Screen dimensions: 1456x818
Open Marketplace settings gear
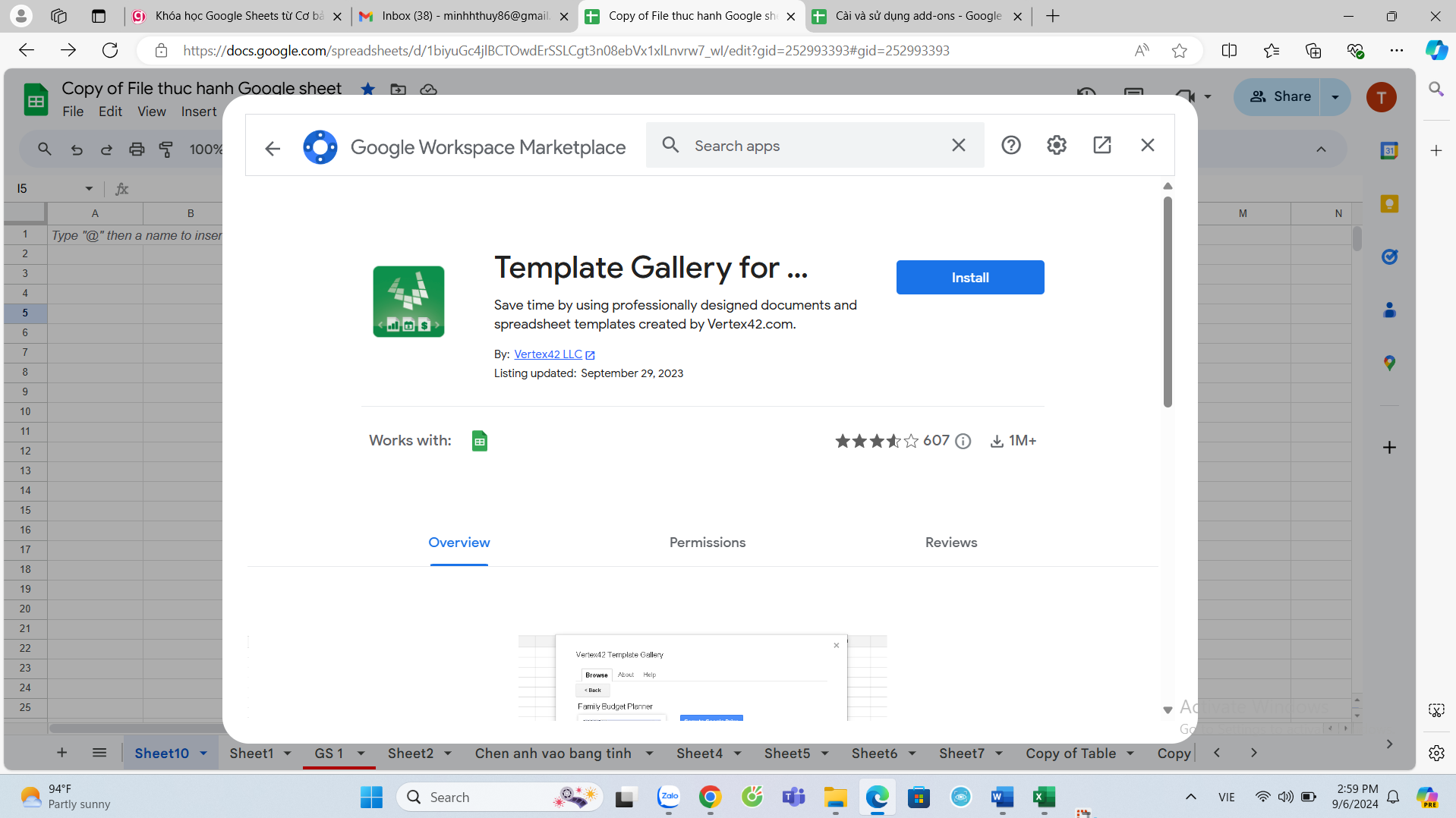point(1056,145)
